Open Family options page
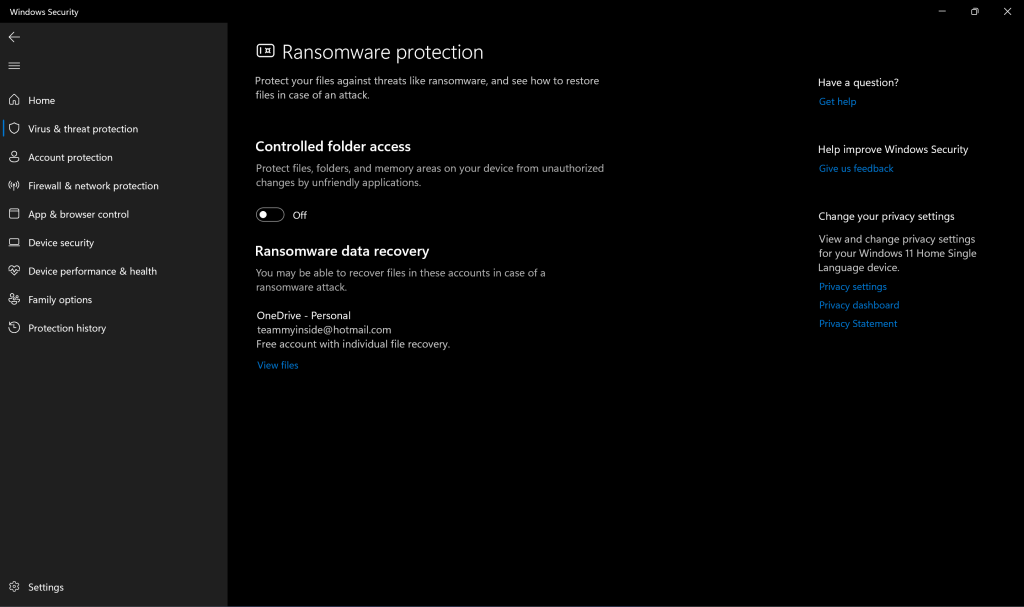 [60, 300]
